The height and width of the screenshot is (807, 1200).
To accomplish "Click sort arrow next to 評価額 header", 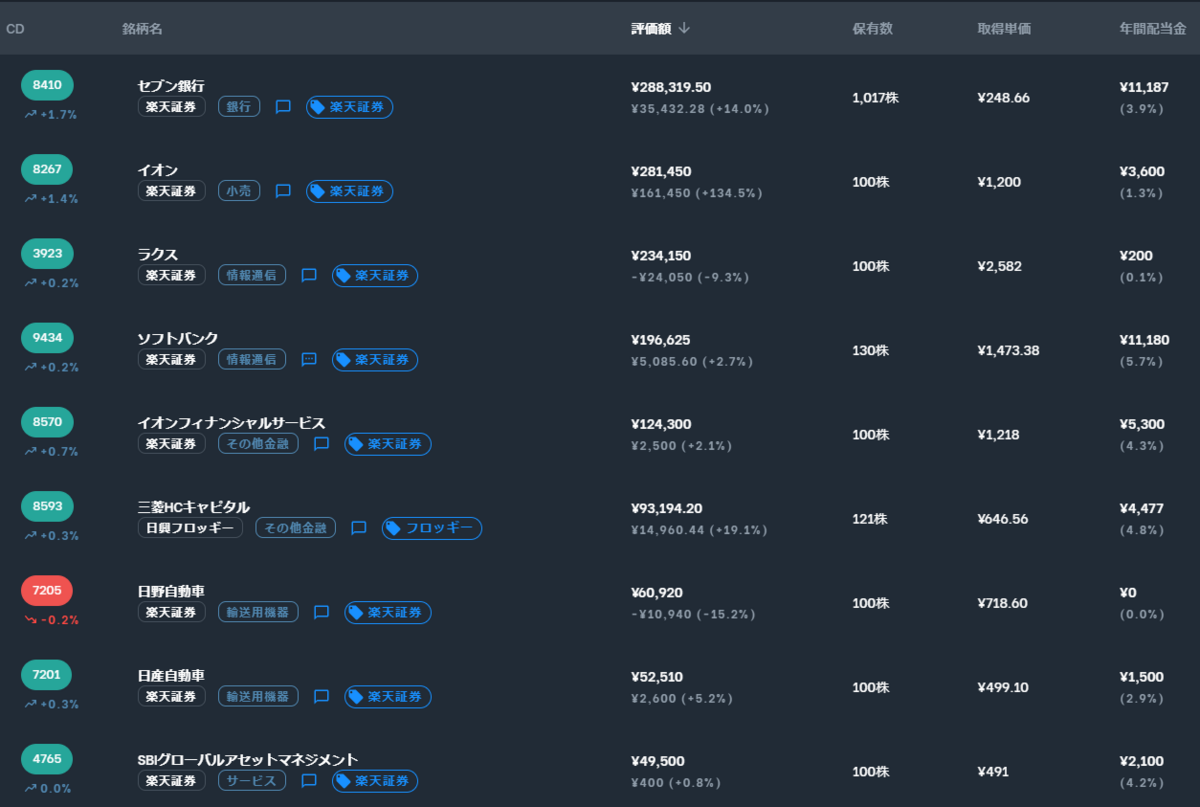I will [684, 28].
